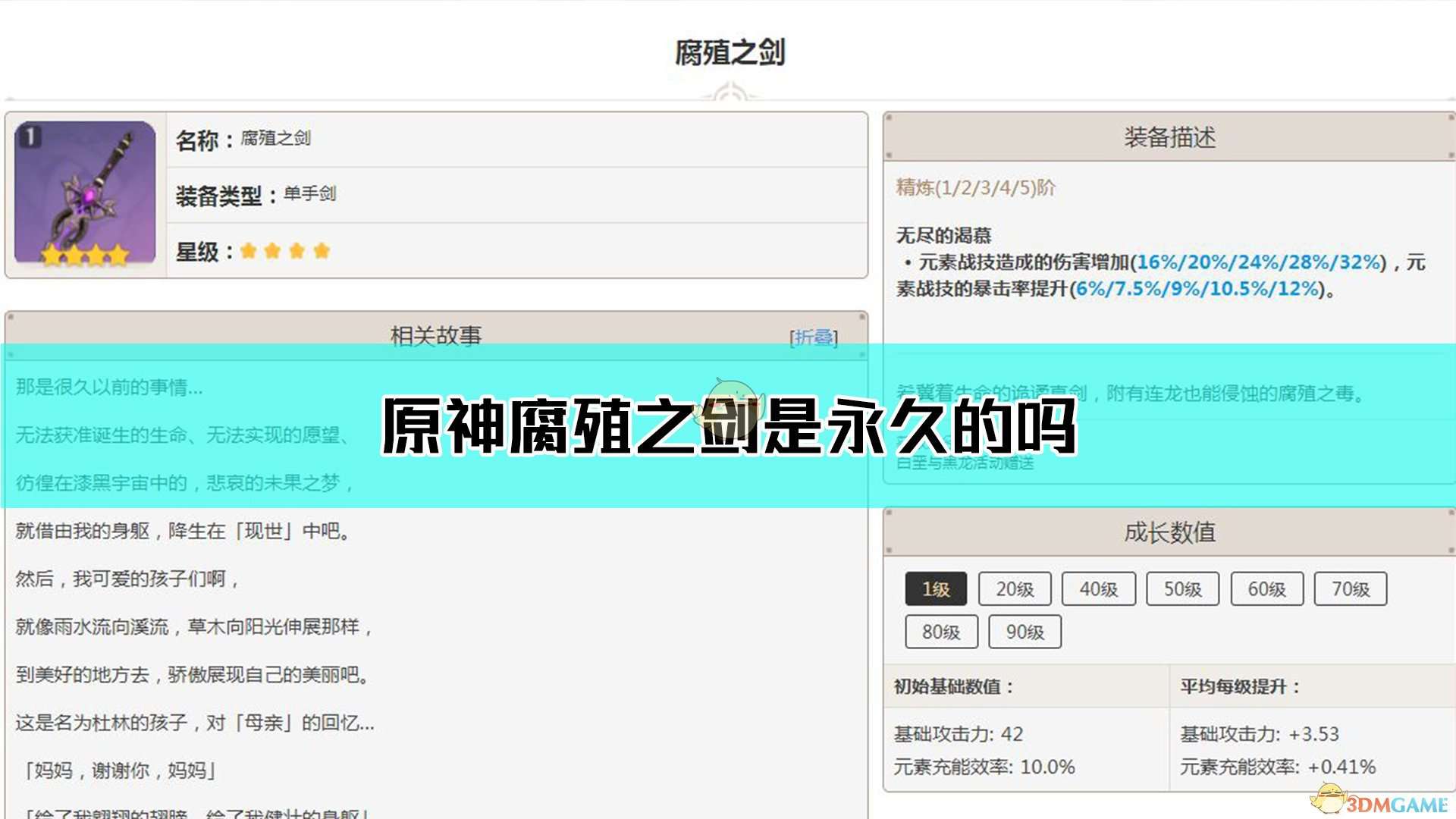
Task: Select the 80级 level tab
Action: (x=941, y=632)
